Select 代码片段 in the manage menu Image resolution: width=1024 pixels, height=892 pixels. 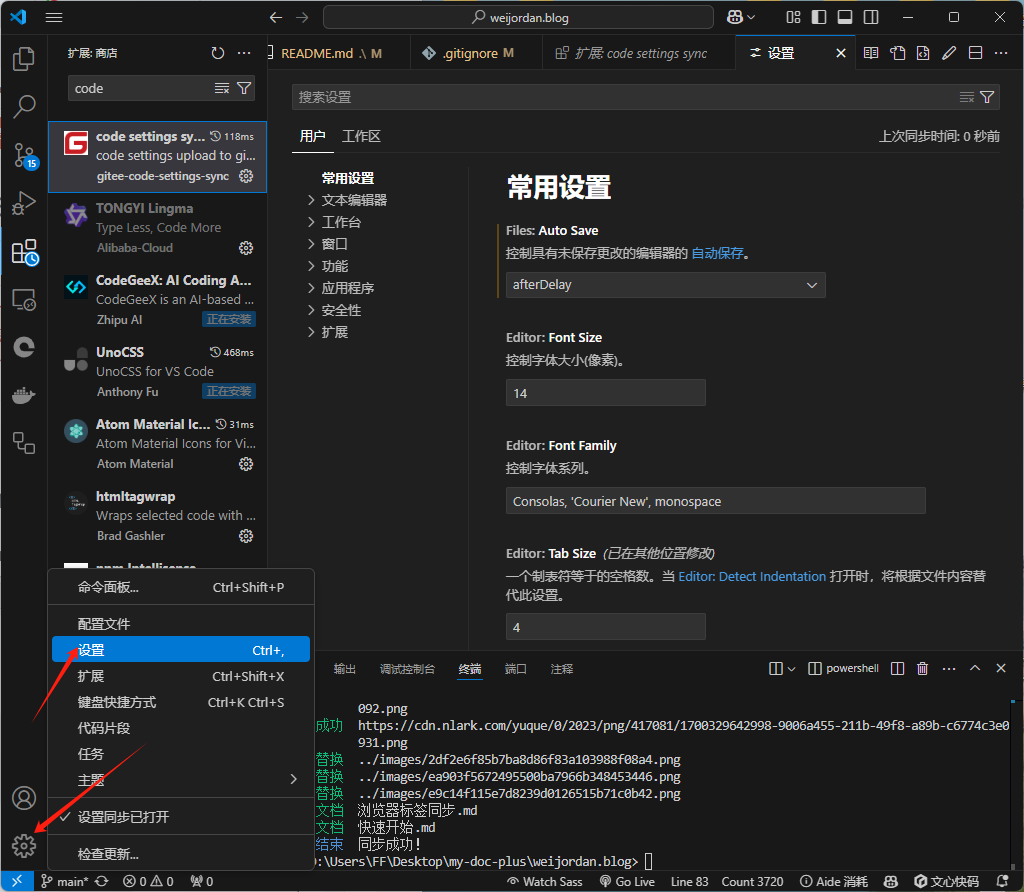click(182, 728)
